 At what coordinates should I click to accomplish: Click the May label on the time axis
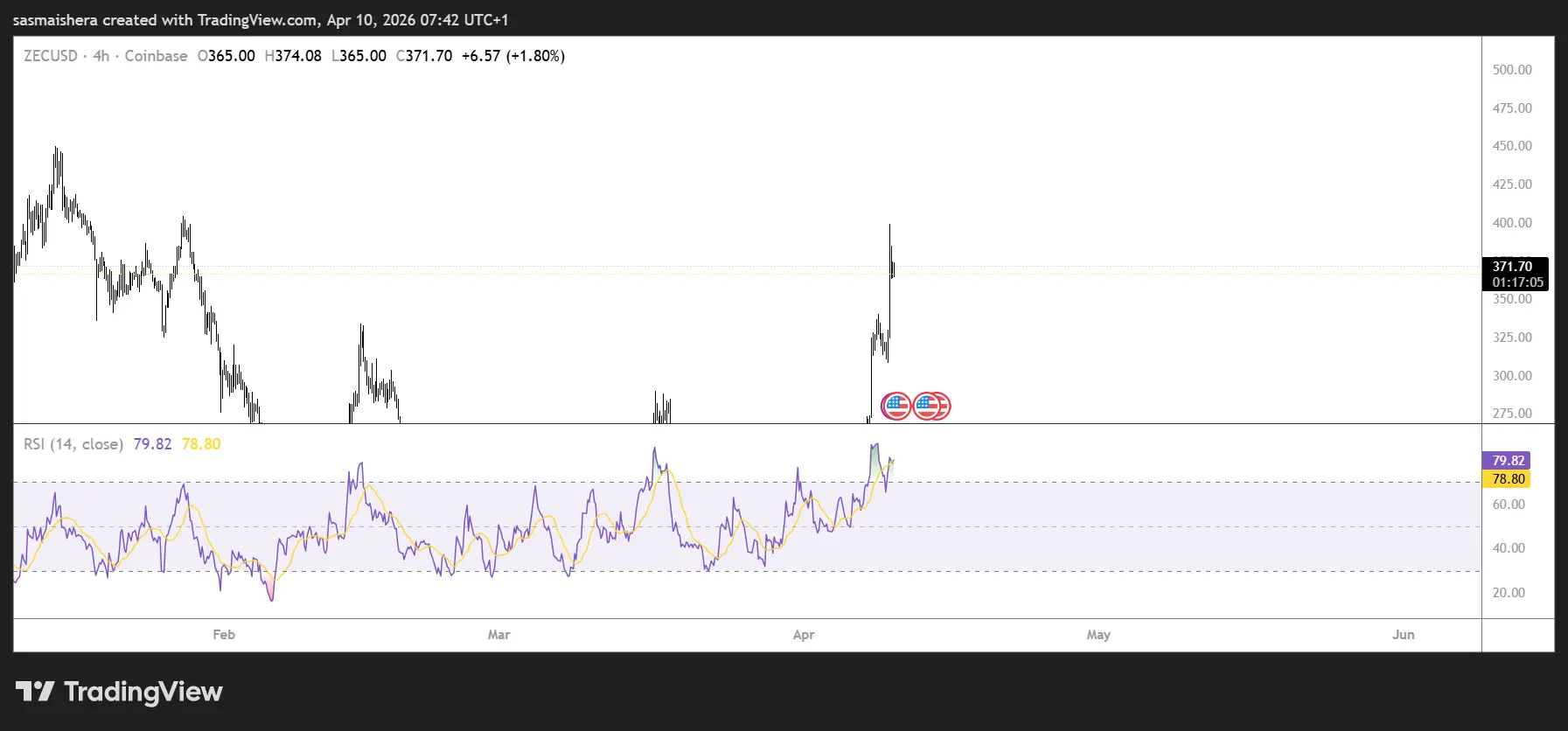tap(1098, 635)
